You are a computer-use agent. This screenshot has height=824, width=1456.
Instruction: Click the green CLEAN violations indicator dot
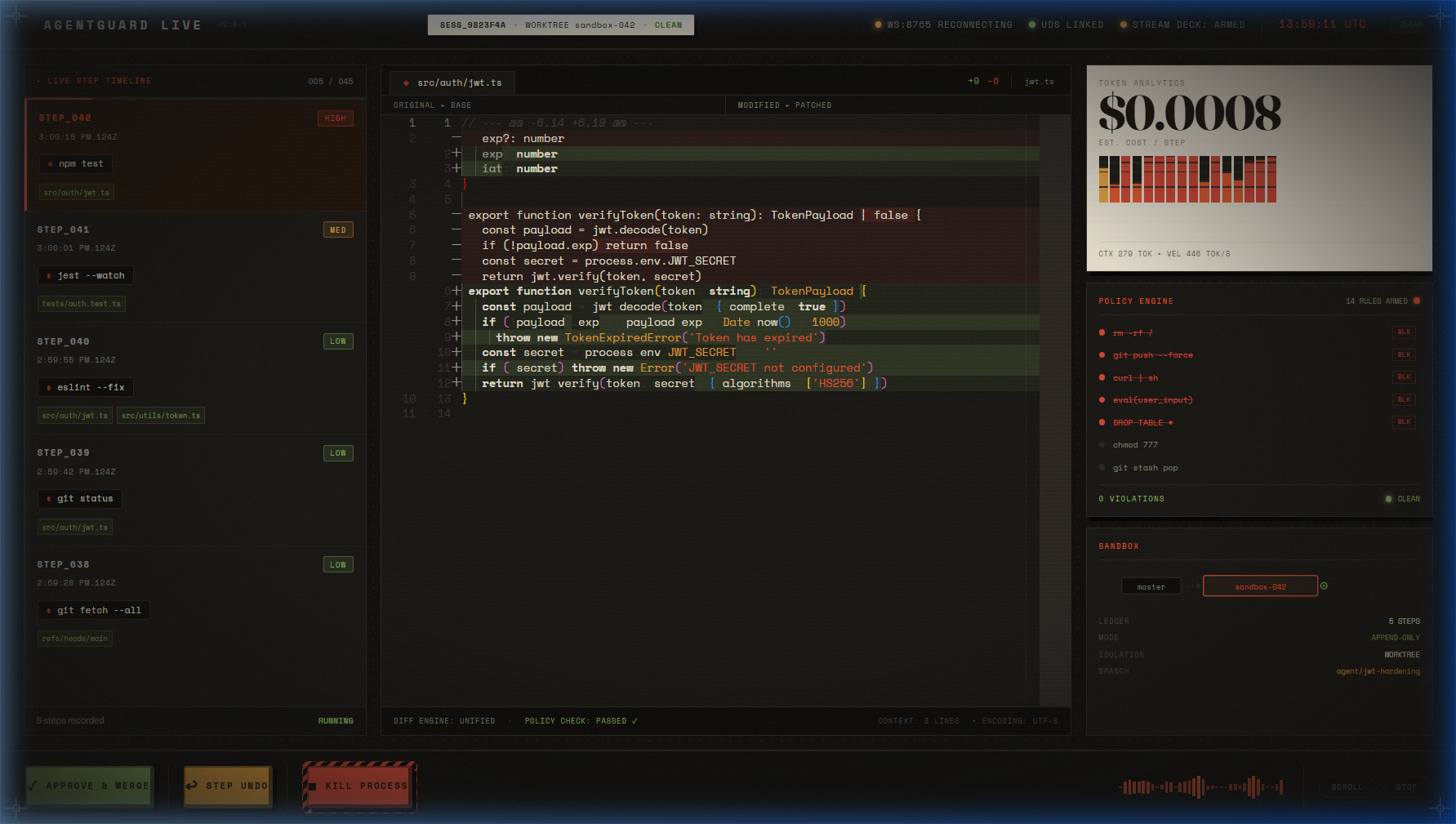tap(1388, 499)
